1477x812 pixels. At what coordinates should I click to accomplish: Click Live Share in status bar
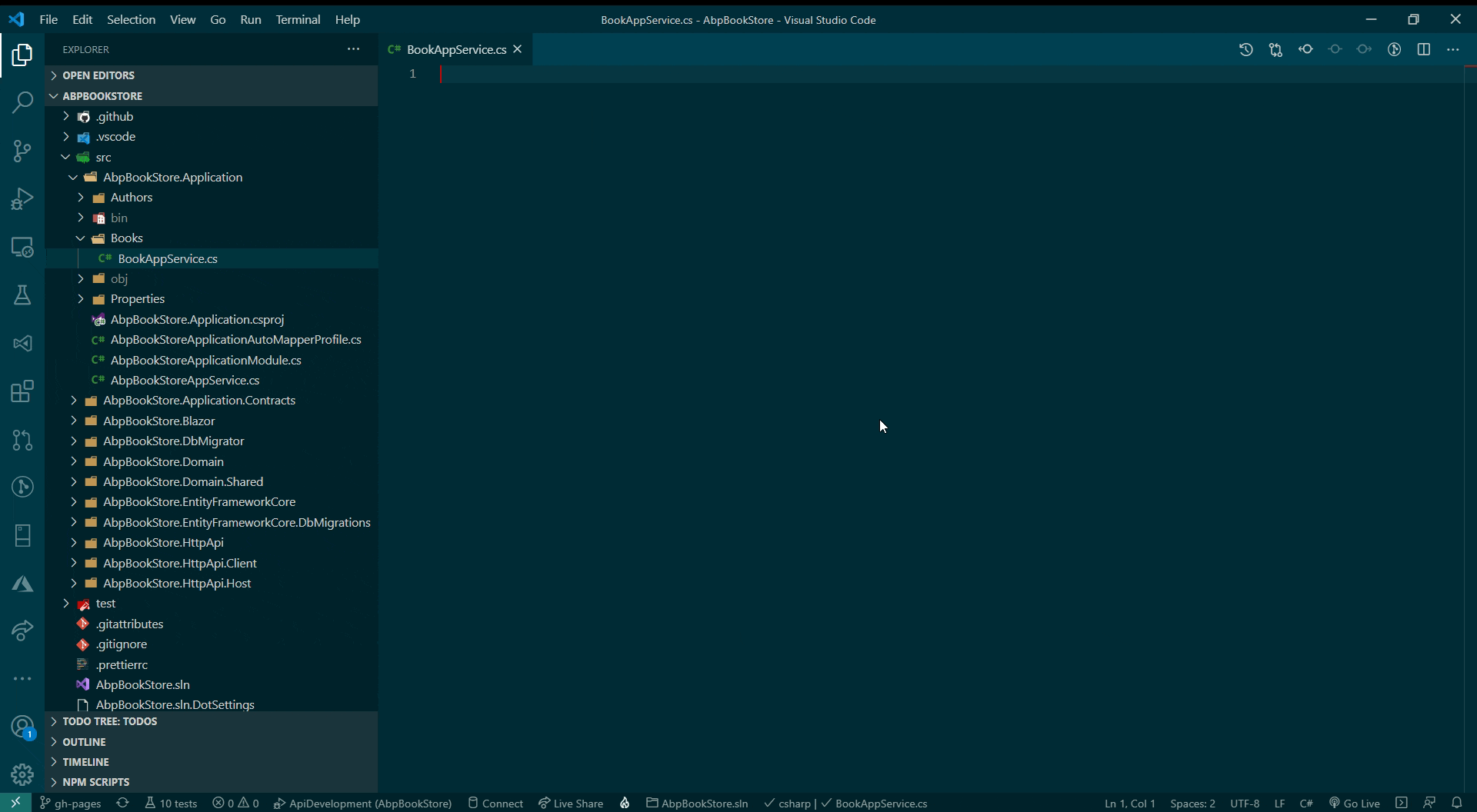pos(571,803)
